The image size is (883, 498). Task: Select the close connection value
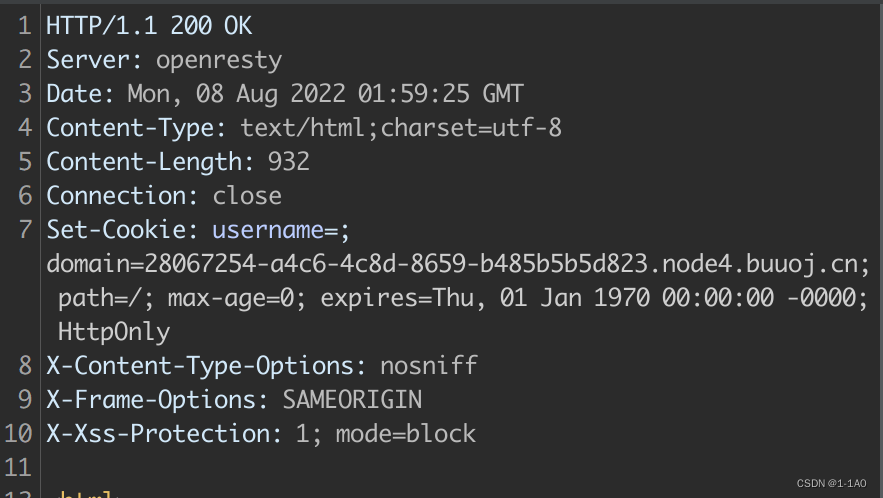click(247, 196)
